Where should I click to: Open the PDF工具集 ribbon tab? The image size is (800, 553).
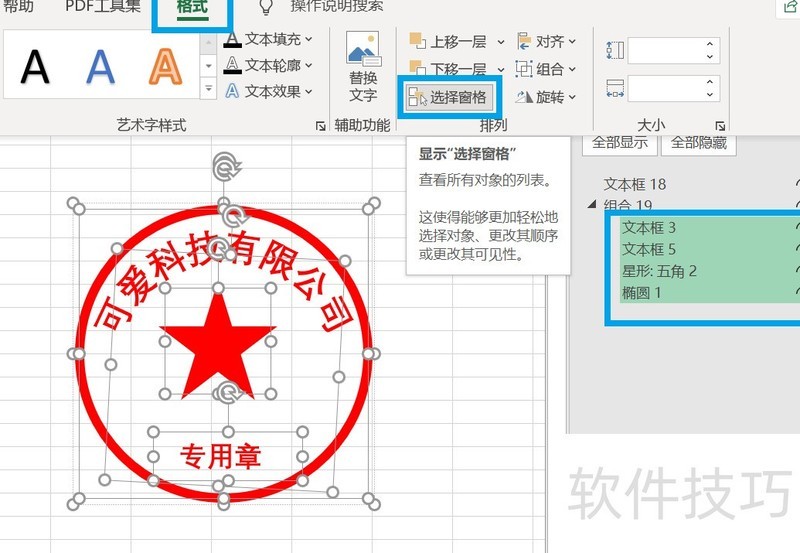[x=103, y=6]
